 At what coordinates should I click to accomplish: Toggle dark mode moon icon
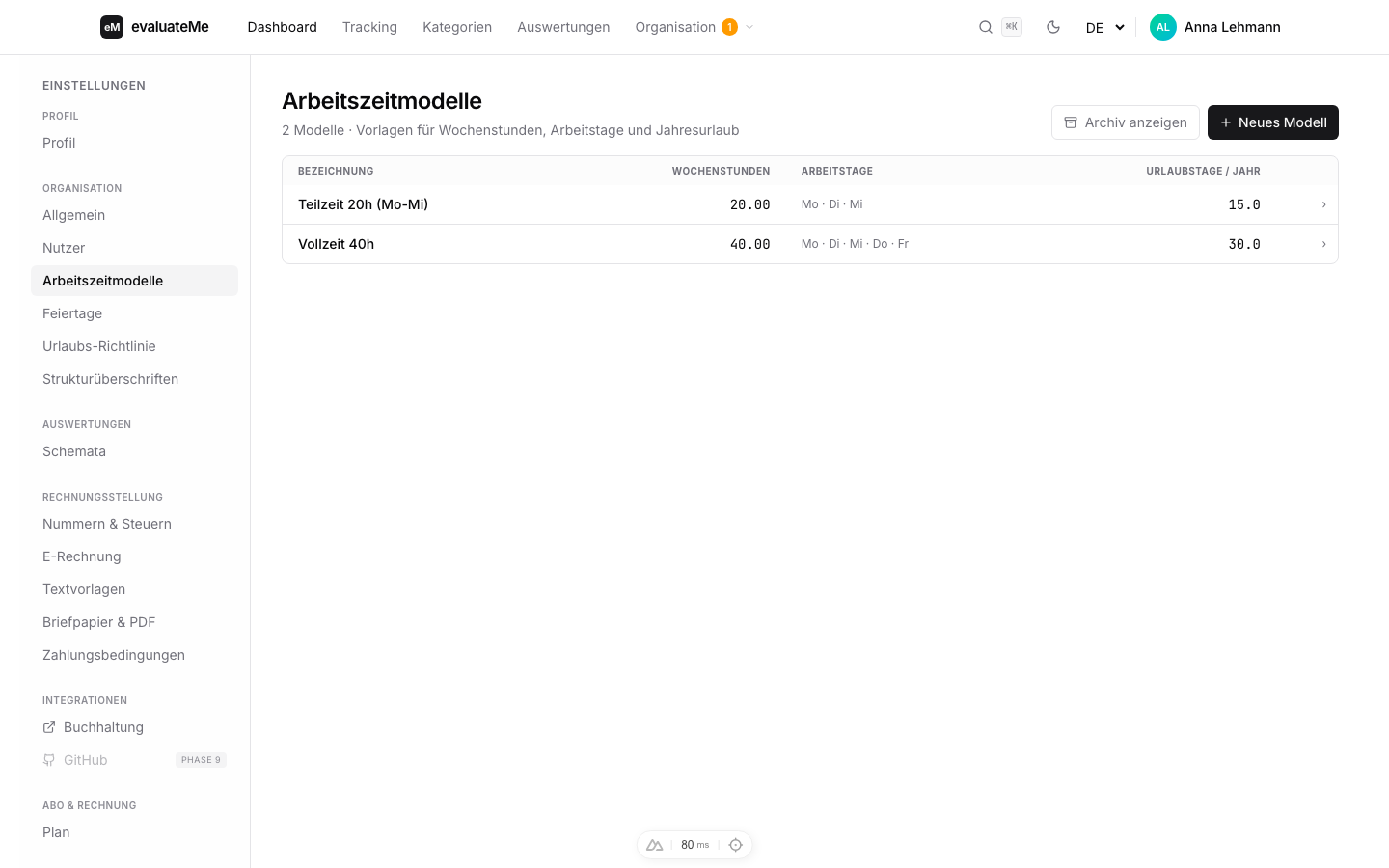coord(1053,27)
